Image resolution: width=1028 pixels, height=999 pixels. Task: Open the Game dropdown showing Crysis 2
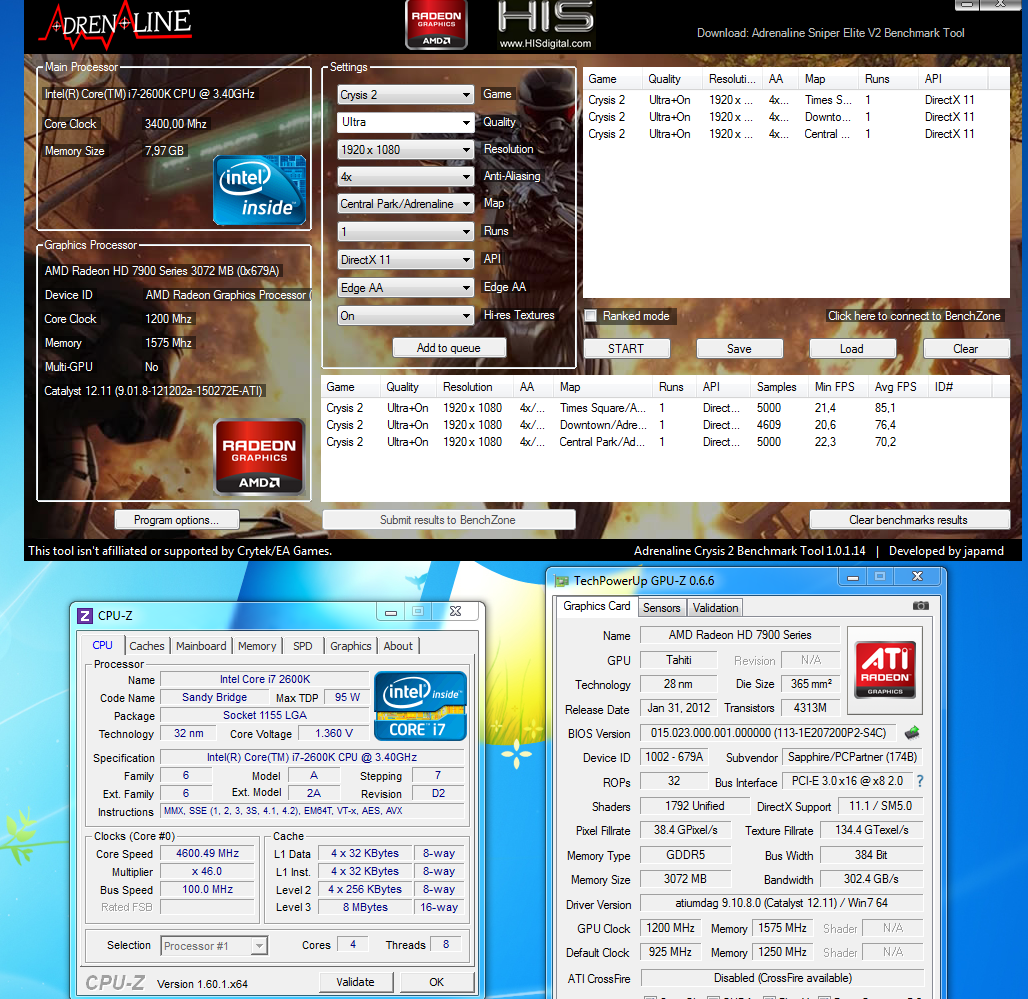click(x=405, y=94)
